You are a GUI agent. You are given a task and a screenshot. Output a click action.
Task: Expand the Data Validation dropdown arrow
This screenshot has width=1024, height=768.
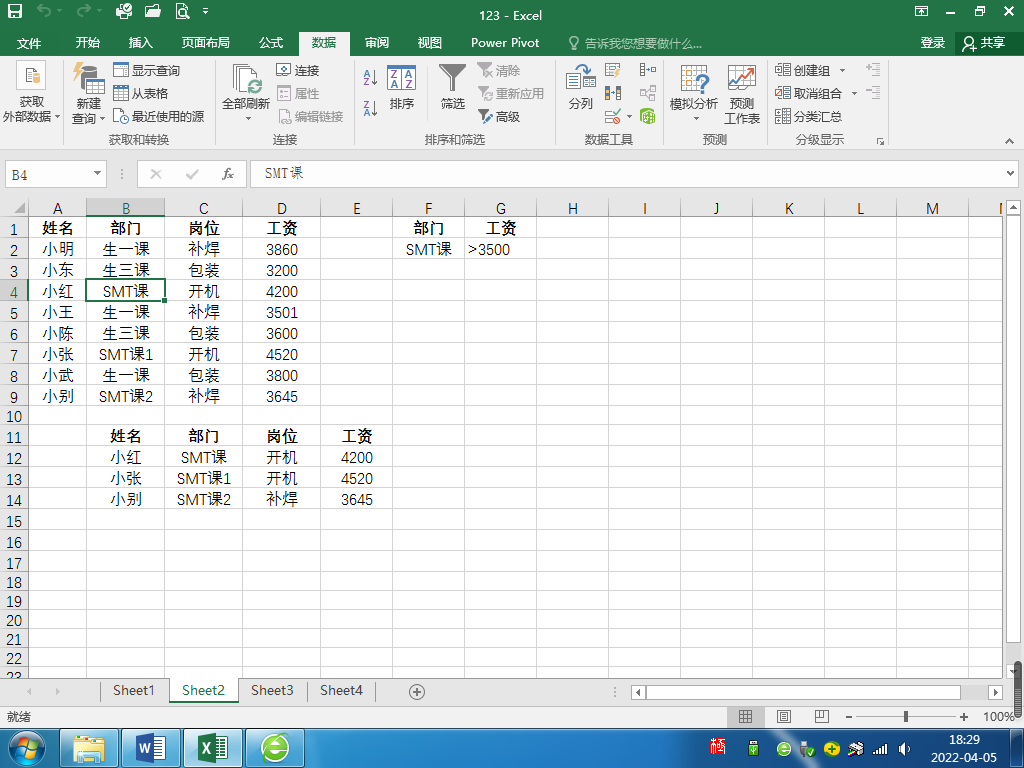[x=630, y=117]
